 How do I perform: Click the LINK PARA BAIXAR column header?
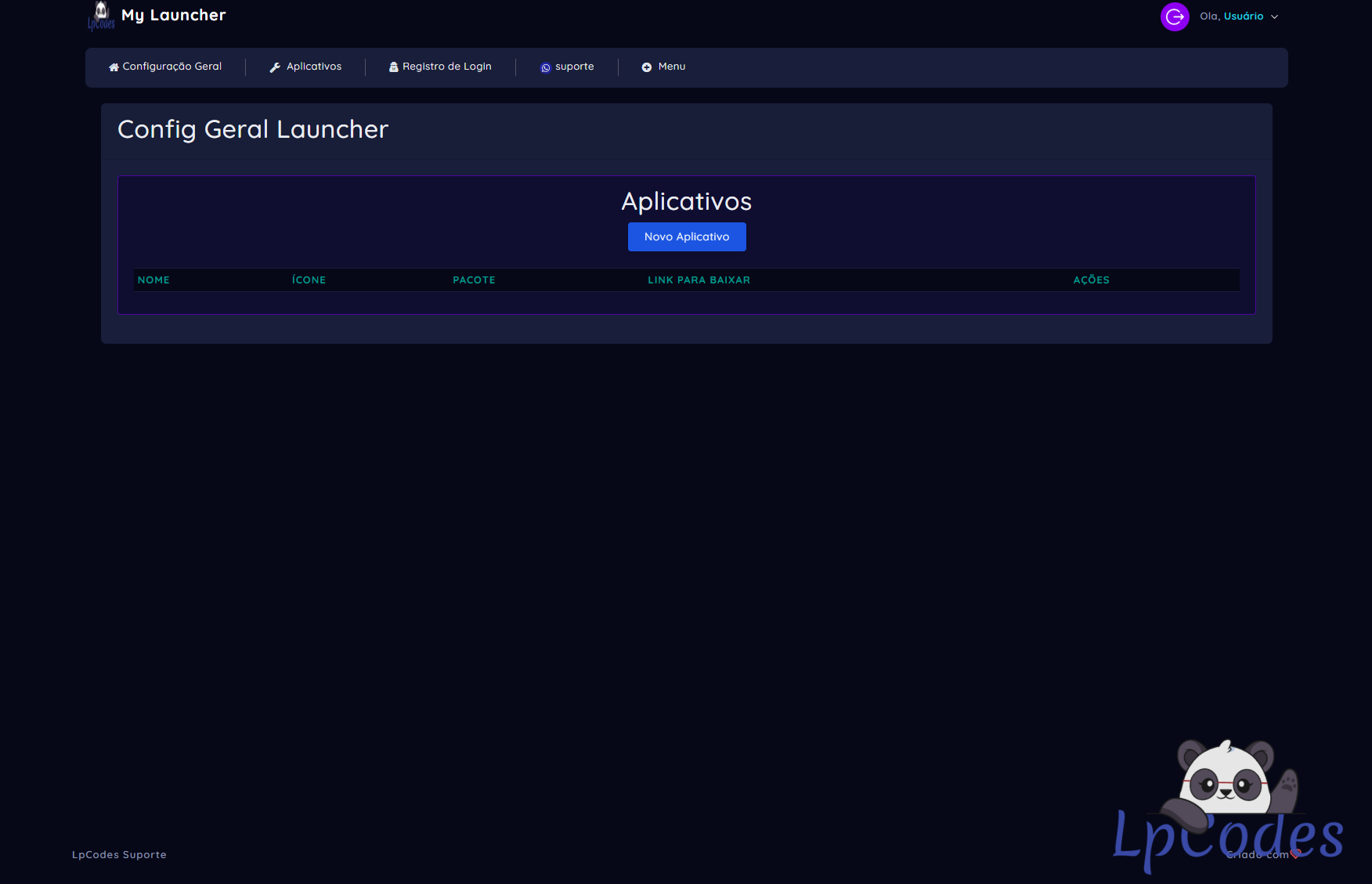pos(699,280)
